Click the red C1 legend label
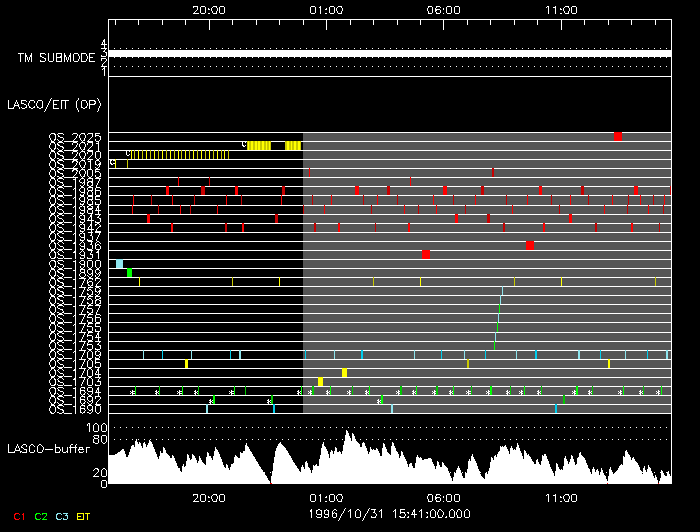The height and width of the screenshot is (532, 700). [18, 516]
